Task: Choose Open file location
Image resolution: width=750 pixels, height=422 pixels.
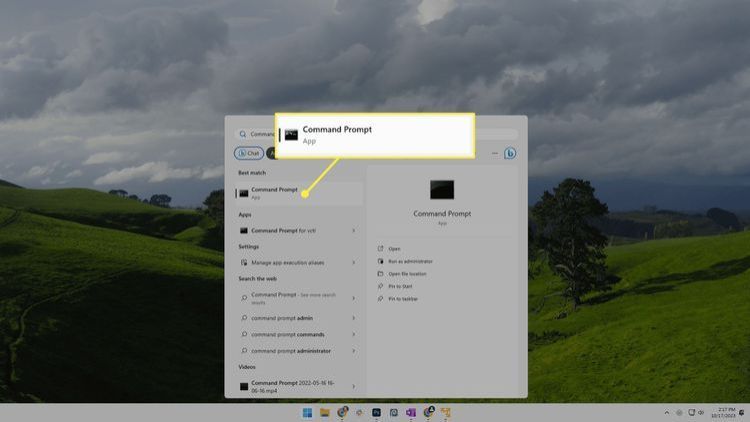Action: tap(408, 273)
